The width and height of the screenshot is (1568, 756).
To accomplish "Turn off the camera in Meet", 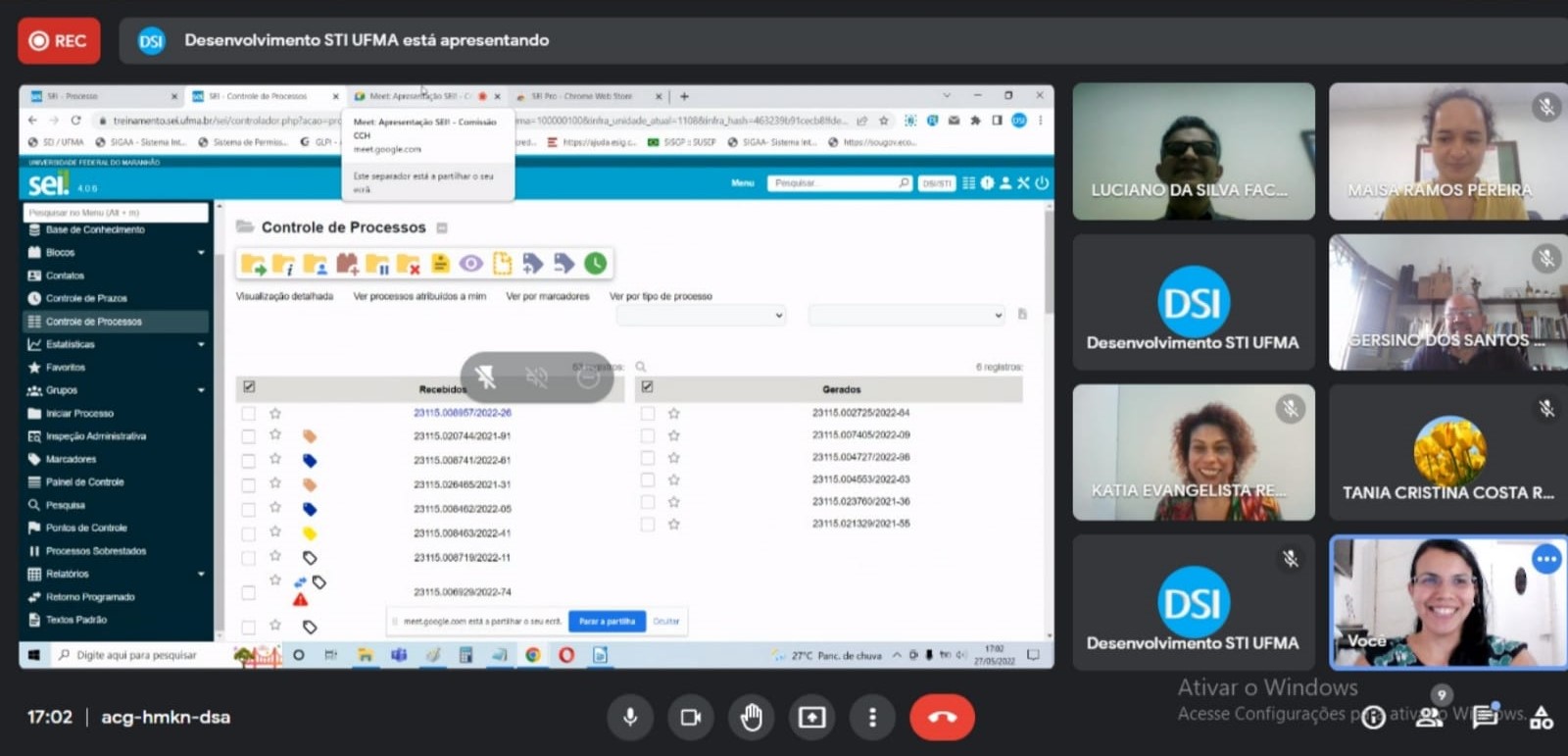I will (x=691, y=718).
